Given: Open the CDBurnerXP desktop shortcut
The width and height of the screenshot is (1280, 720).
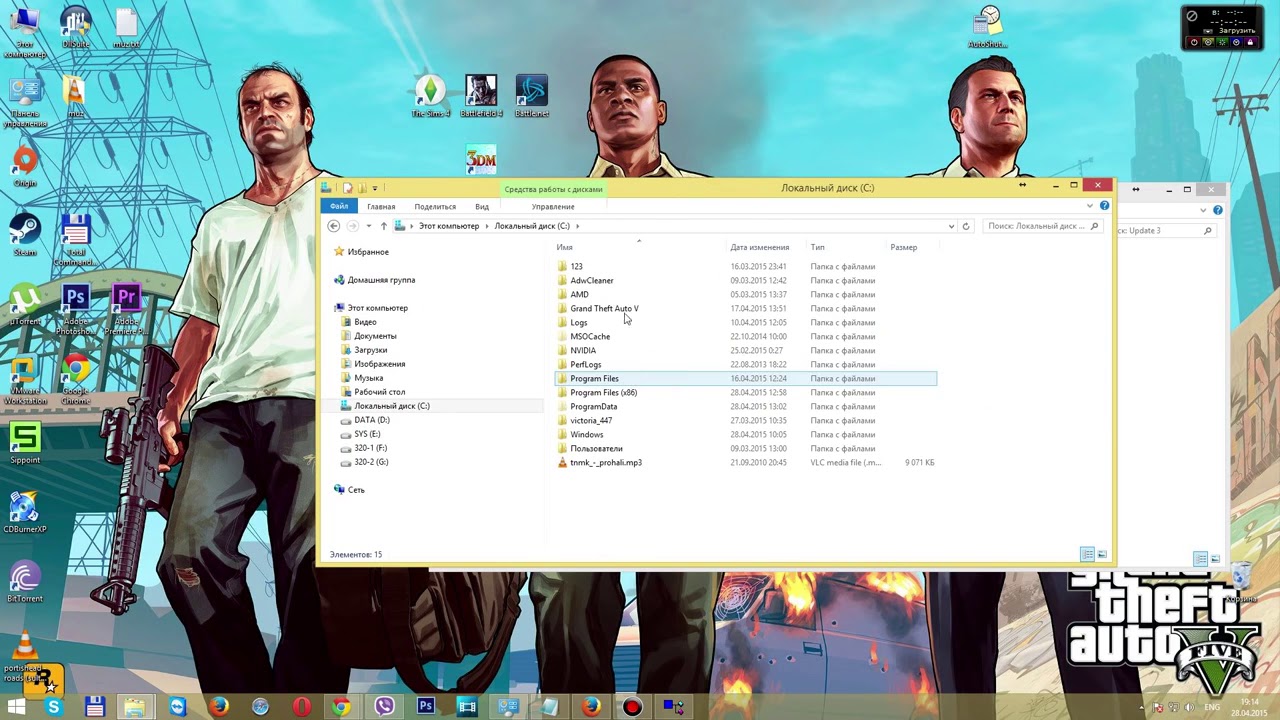Looking at the screenshot, I should (25, 512).
